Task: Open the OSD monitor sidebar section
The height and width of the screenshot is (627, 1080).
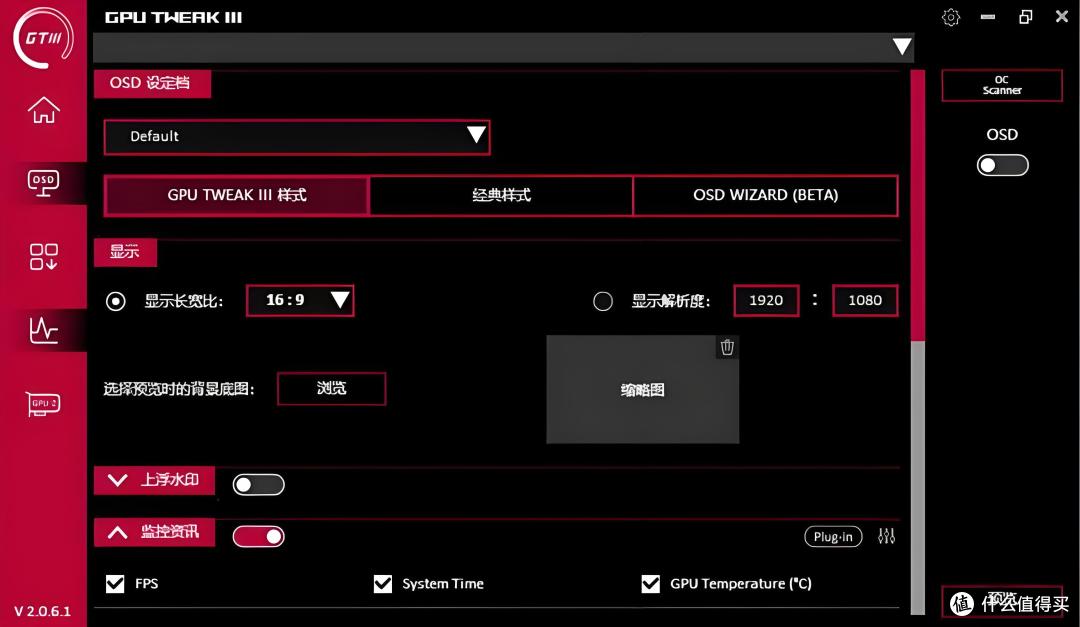Action: click(43, 183)
